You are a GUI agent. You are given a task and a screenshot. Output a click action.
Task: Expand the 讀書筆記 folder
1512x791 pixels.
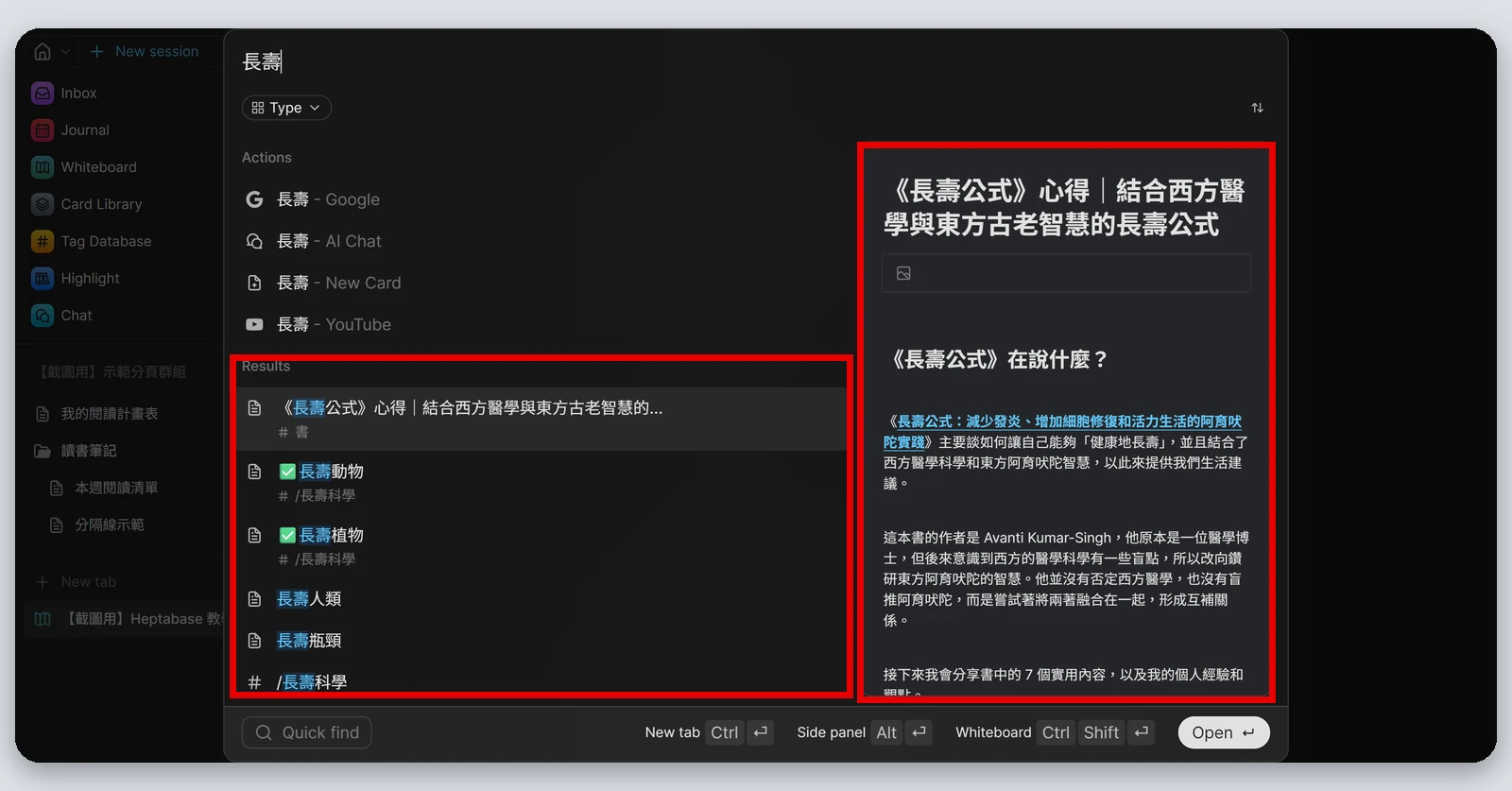coord(89,450)
